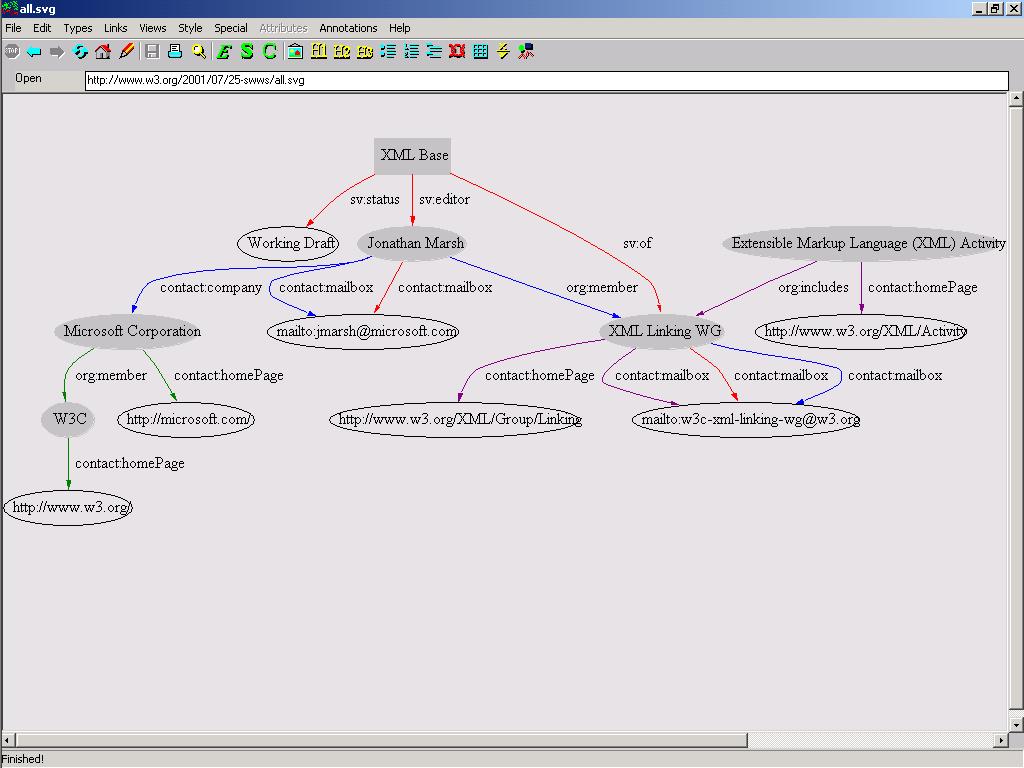
Task: Click the vertical scrollbar down arrow
Action: coord(1016,724)
